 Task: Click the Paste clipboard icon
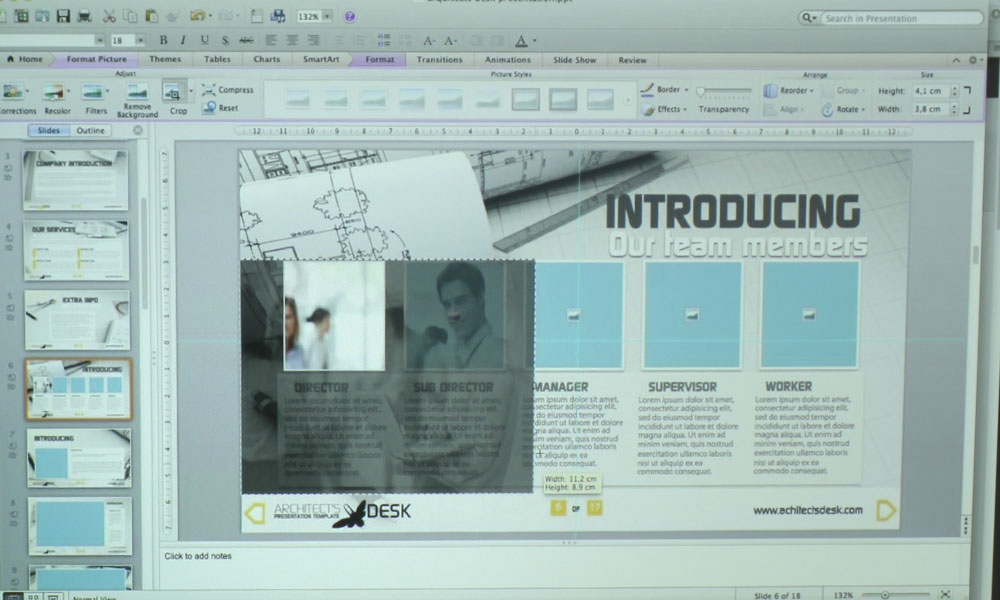click(x=151, y=16)
